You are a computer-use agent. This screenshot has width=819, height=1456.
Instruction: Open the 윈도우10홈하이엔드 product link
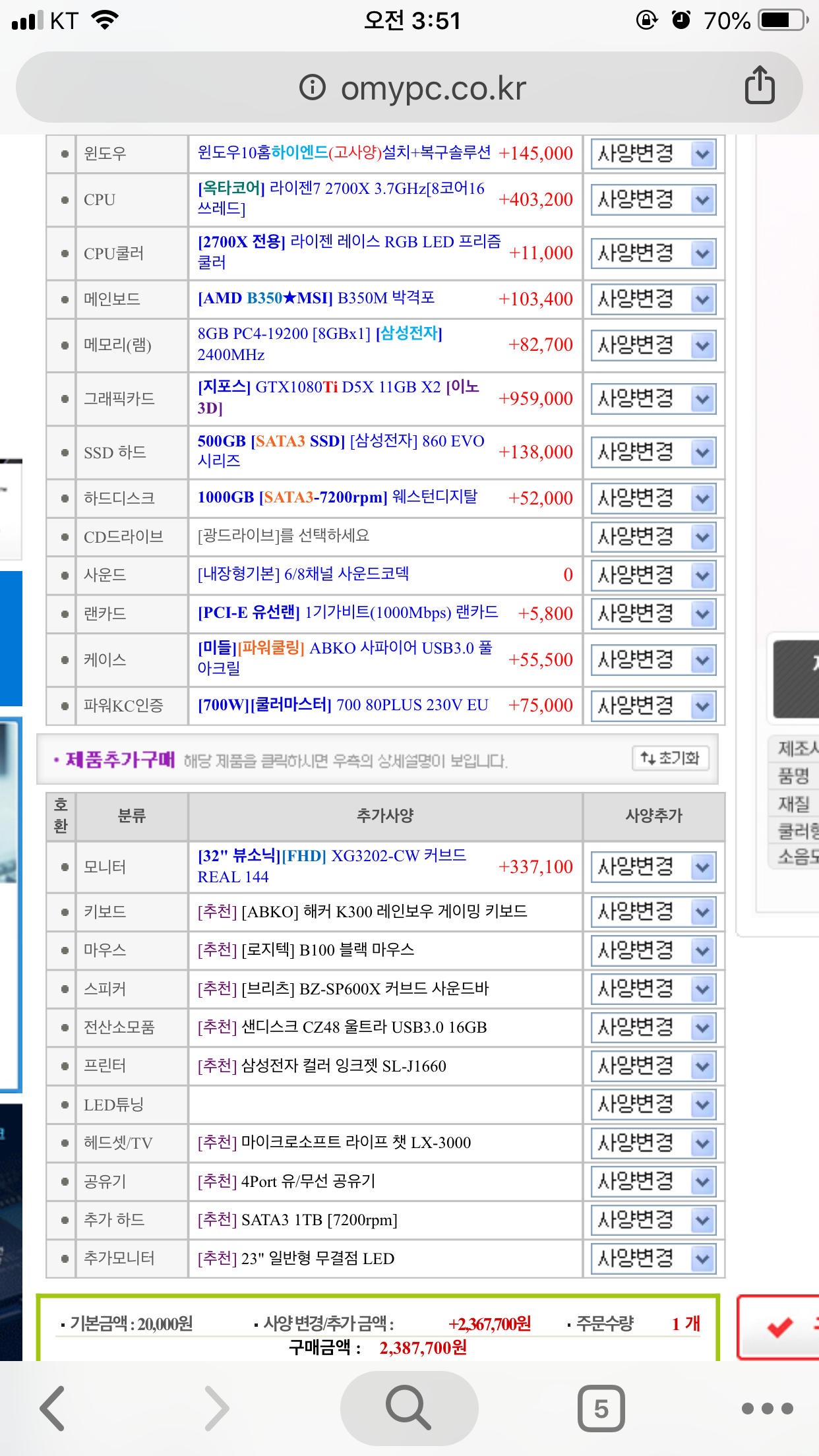click(344, 153)
